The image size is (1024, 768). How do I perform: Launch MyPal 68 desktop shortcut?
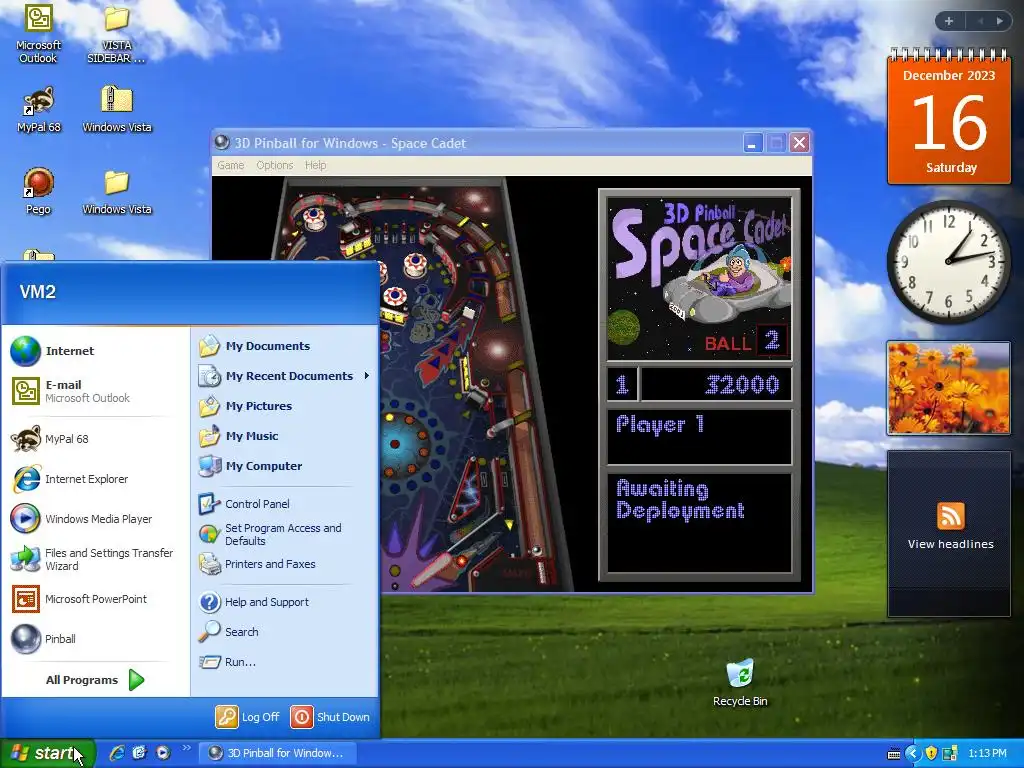(39, 109)
